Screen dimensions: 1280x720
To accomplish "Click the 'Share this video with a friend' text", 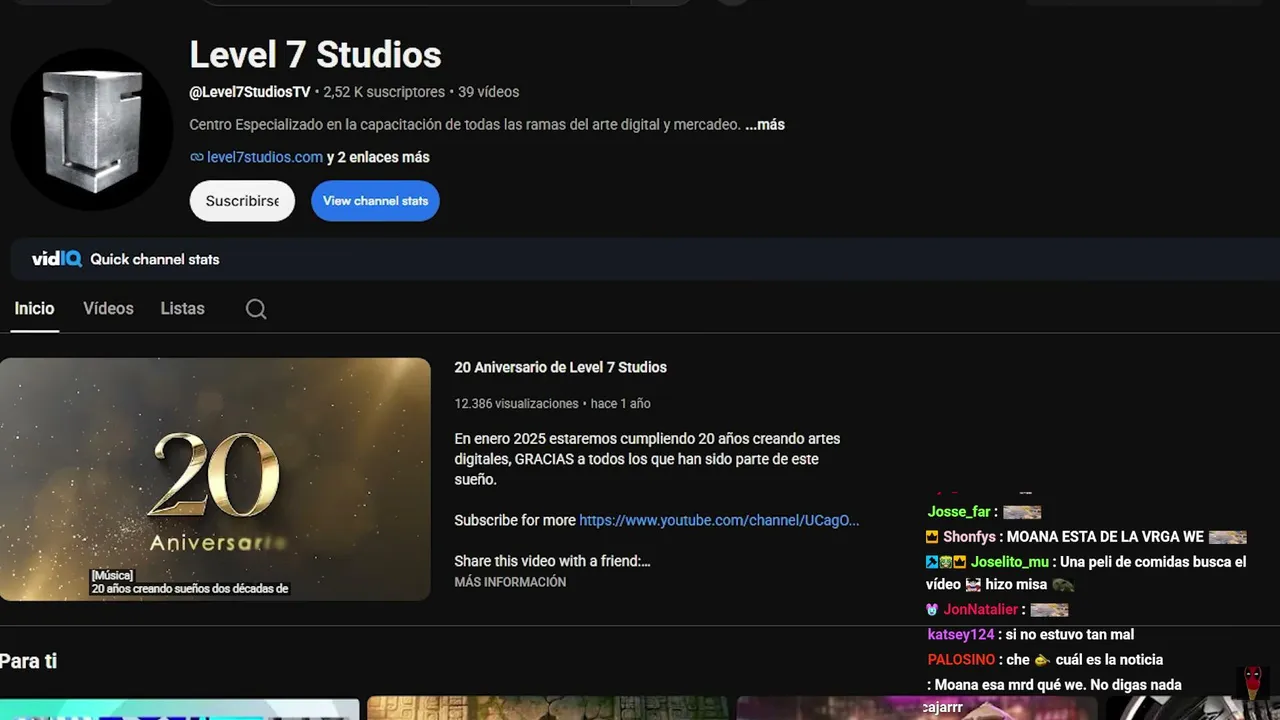I will [x=552, y=561].
